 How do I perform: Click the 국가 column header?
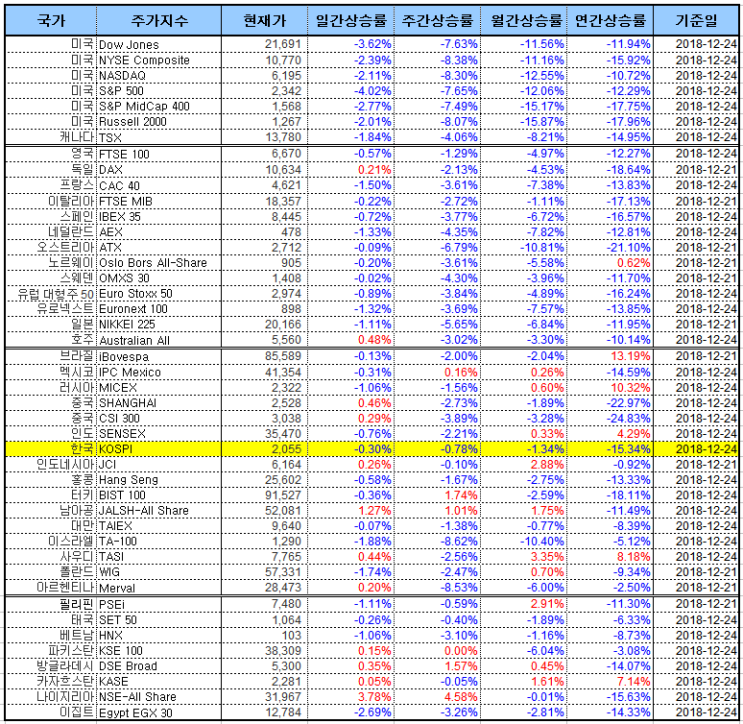(x=51, y=20)
